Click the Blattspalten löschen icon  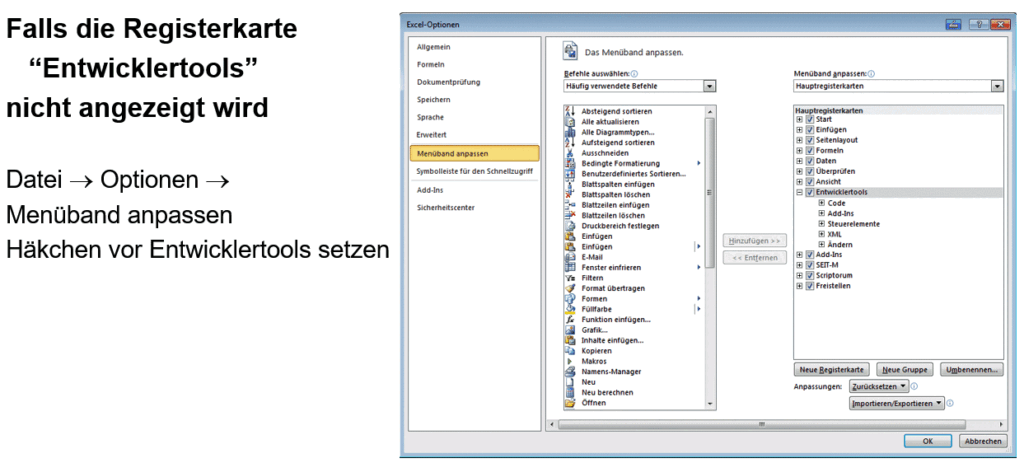tap(569, 195)
